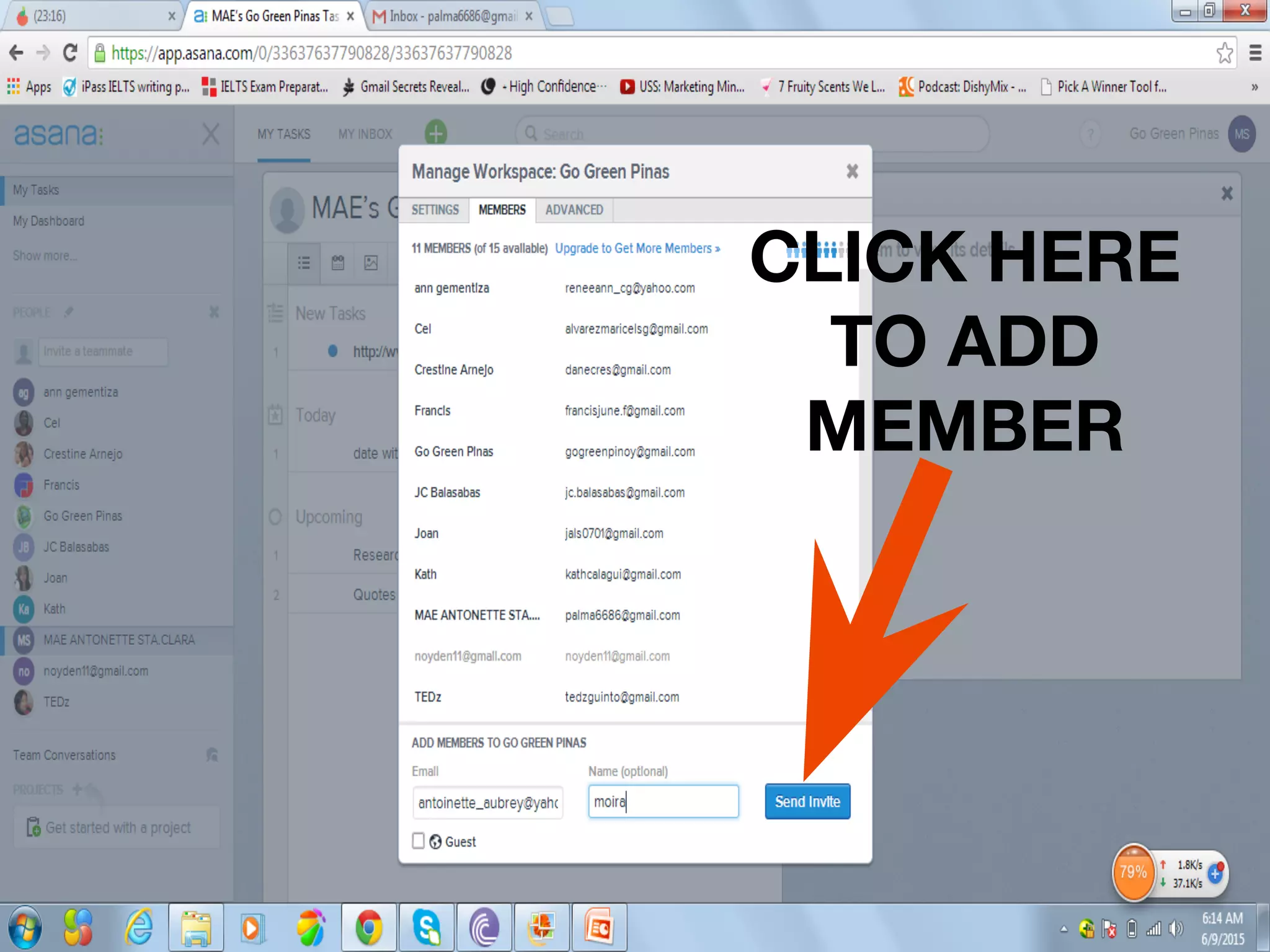Select member row ann gementiza

pyautogui.click(x=629, y=288)
